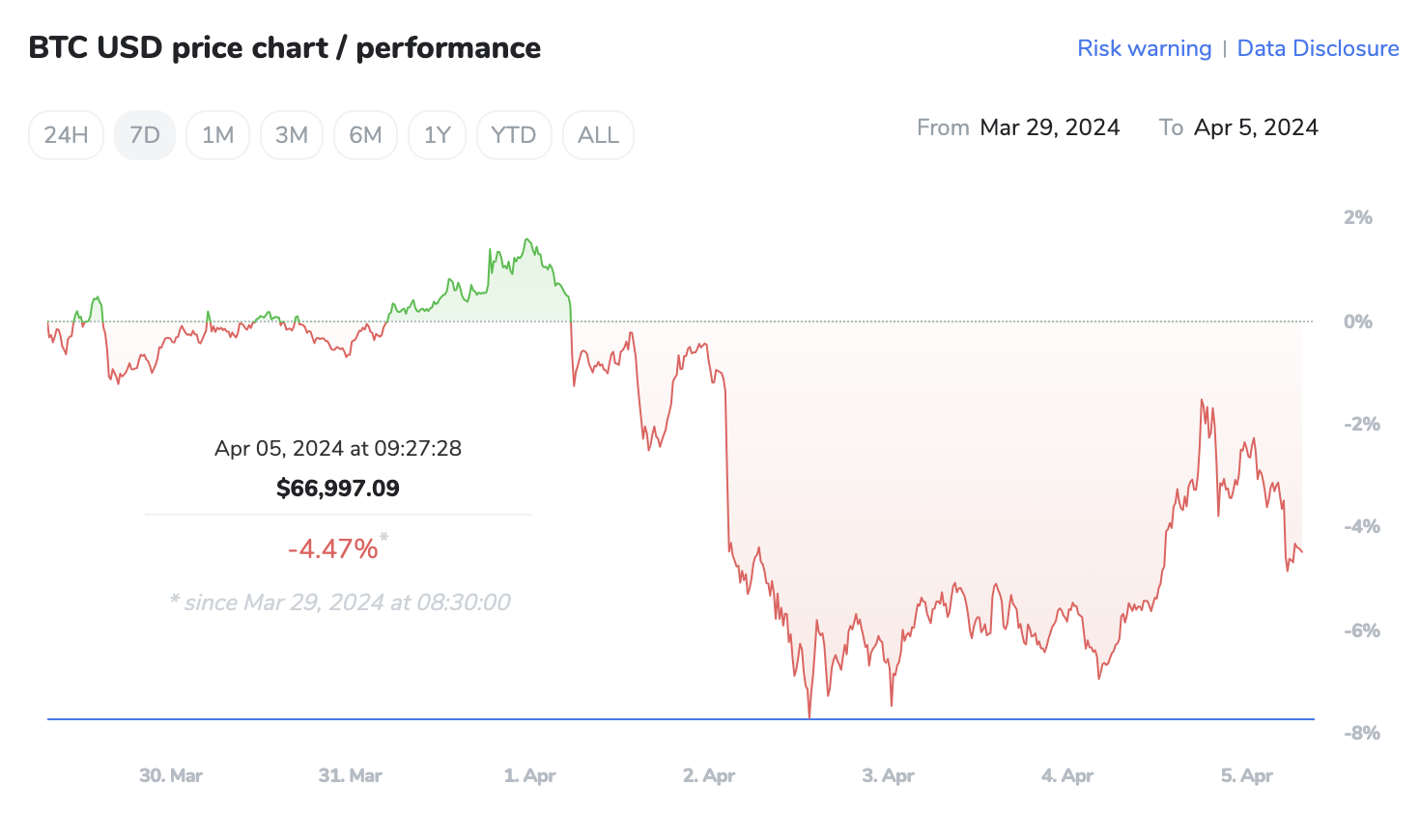The height and width of the screenshot is (840, 1420).
Task: Open the Data Disclosure link
Action: pyautogui.click(x=1318, y=48)
